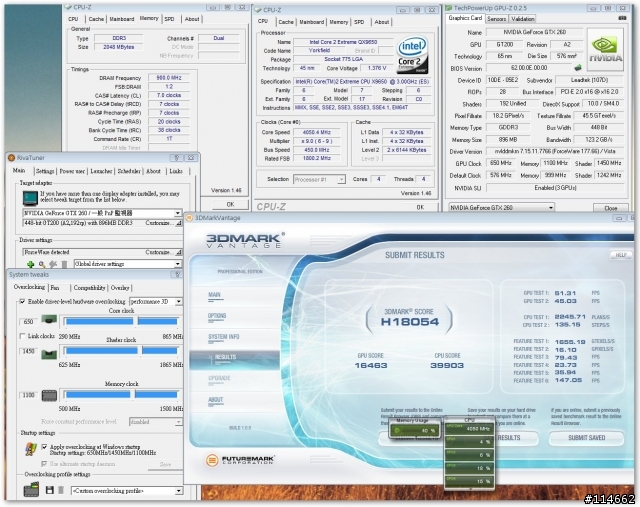Click the green plus icon in RivaTuner Driver settings
The image size is (640, 507).
tap(30, 265)
